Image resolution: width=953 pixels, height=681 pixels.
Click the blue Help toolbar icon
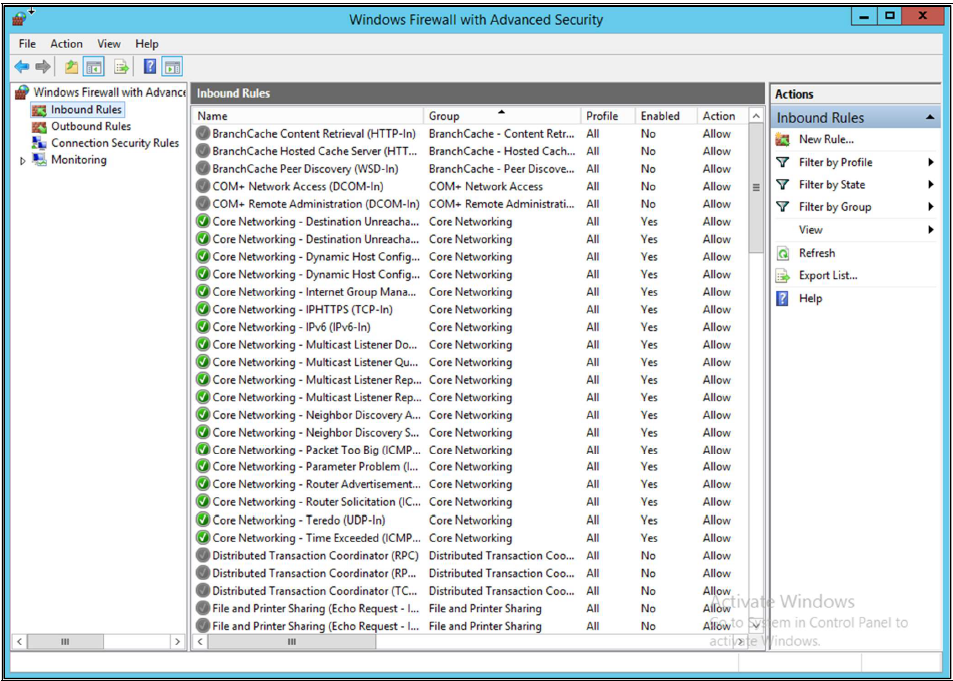150,67
